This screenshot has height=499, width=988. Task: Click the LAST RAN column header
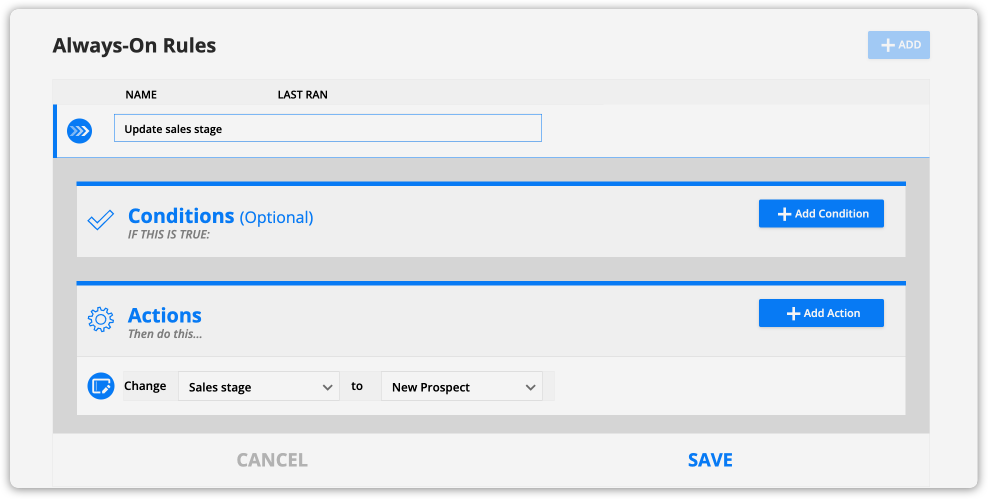pos(302,95)
